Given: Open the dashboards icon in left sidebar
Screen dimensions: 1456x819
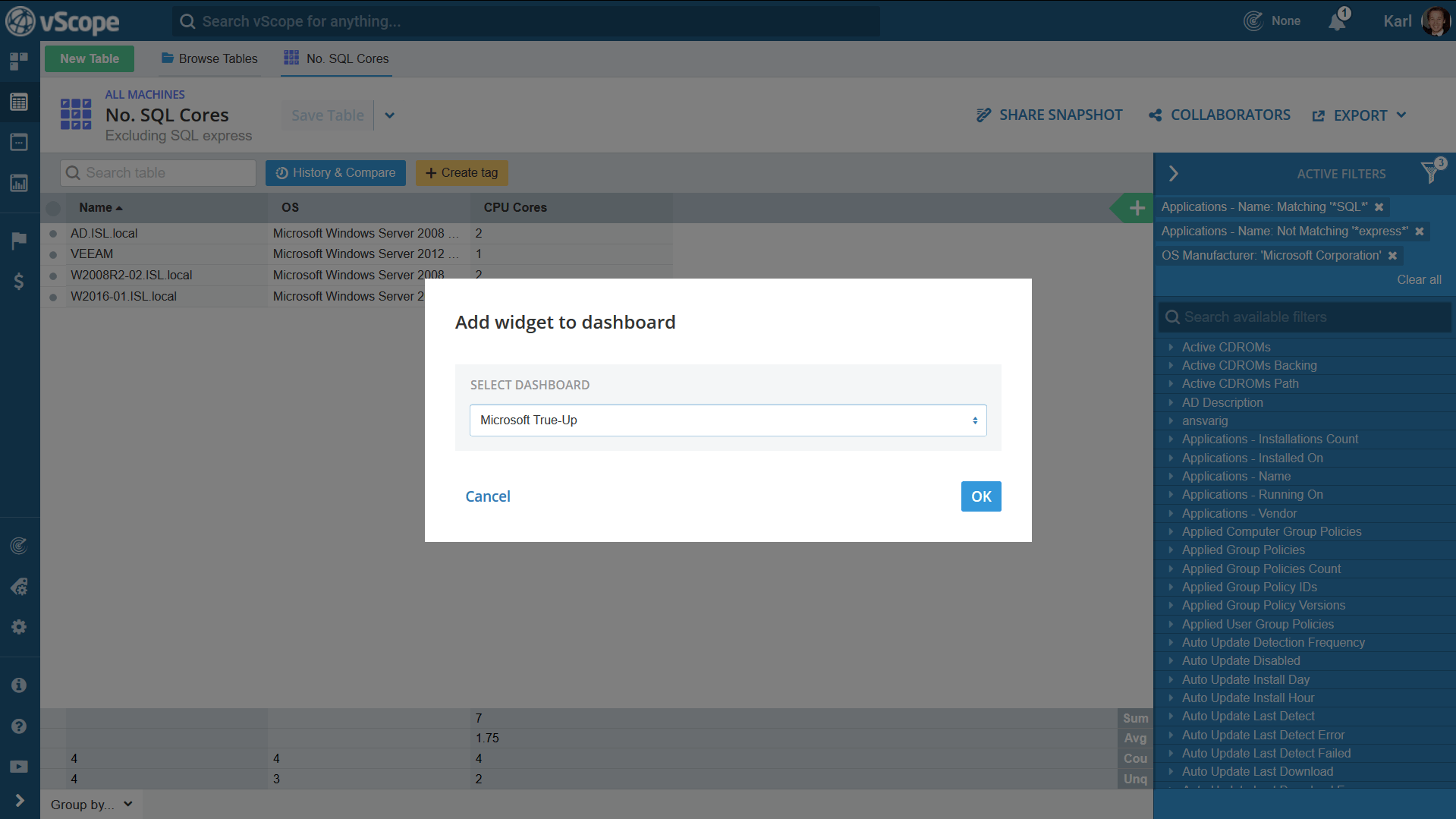Looking at the screenshot, I should click(19, 61).
